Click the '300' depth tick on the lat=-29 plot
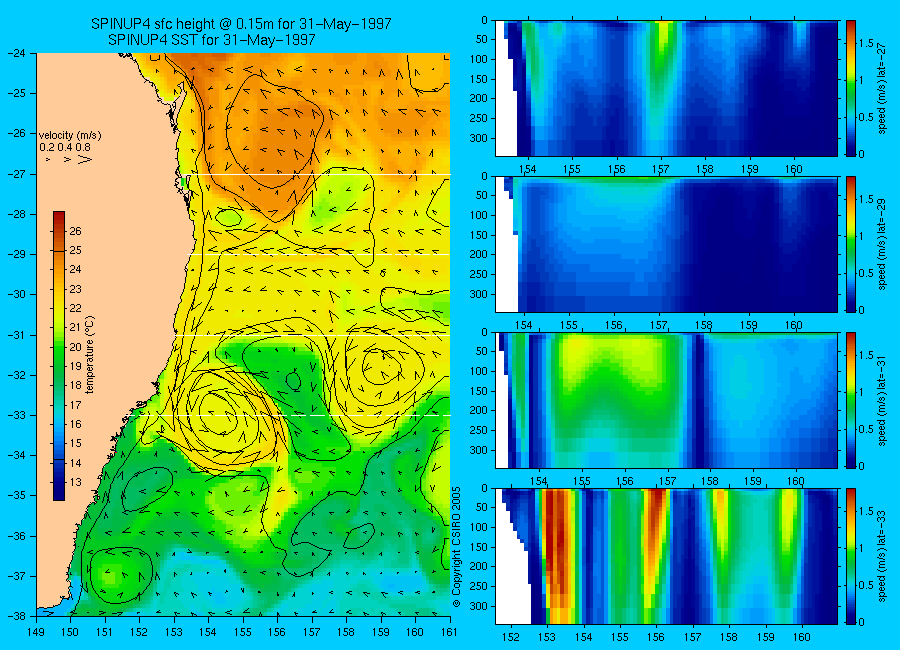The height and width of the screenshot is (650, 900). click(480, 294)
